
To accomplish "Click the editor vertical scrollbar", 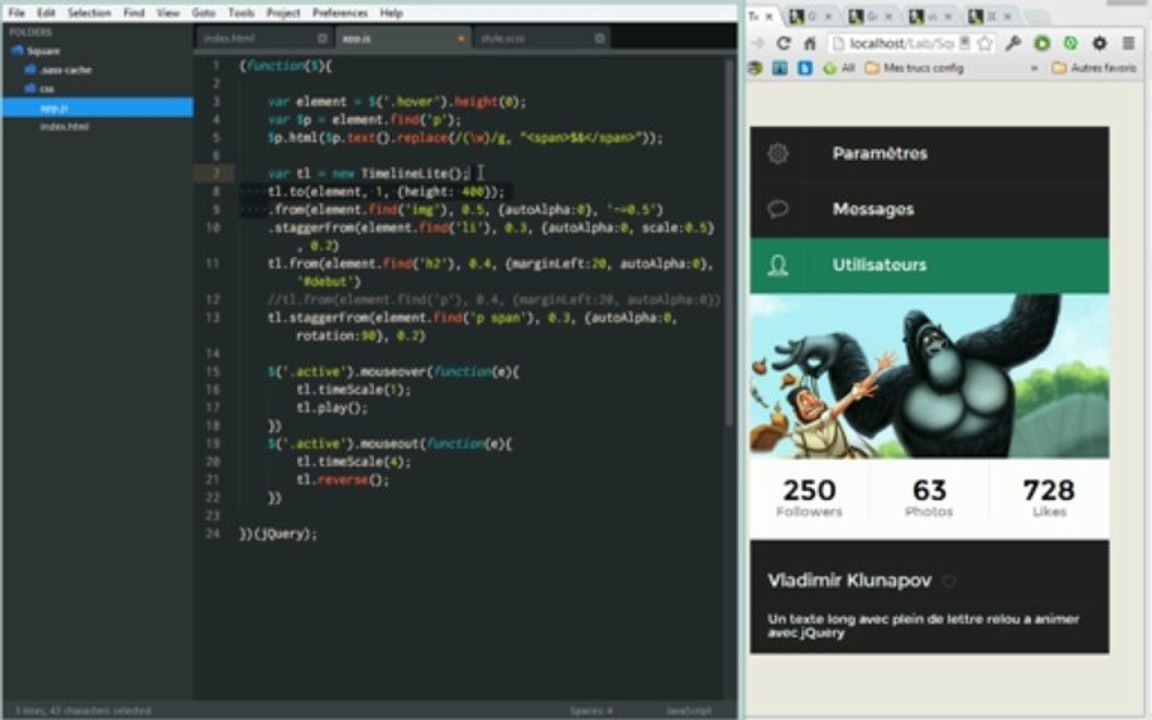I will 729,242.
